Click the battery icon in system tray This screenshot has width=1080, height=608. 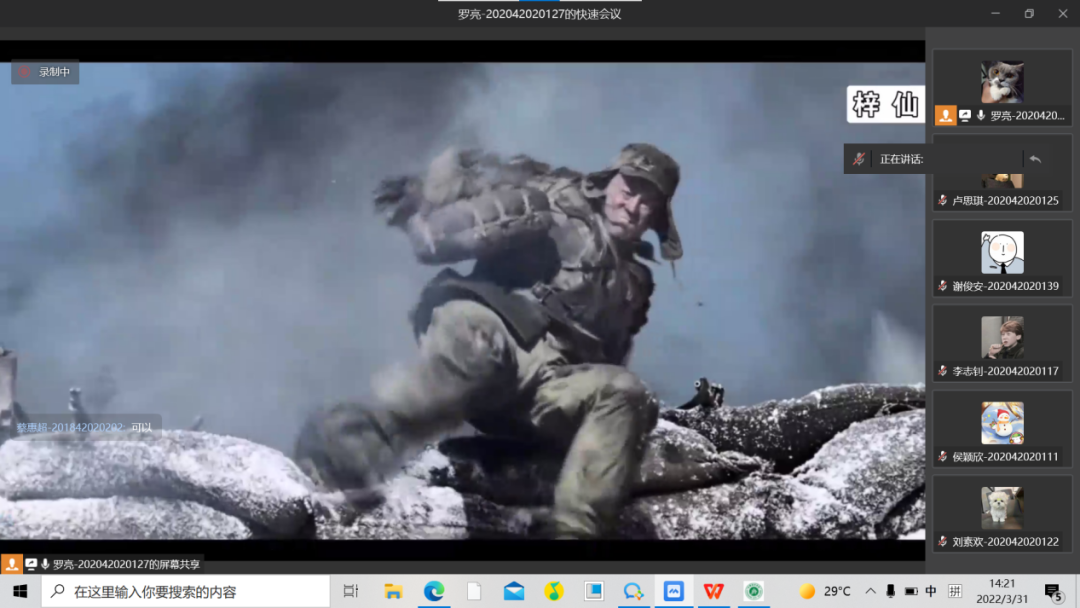[x=911, y=591]
